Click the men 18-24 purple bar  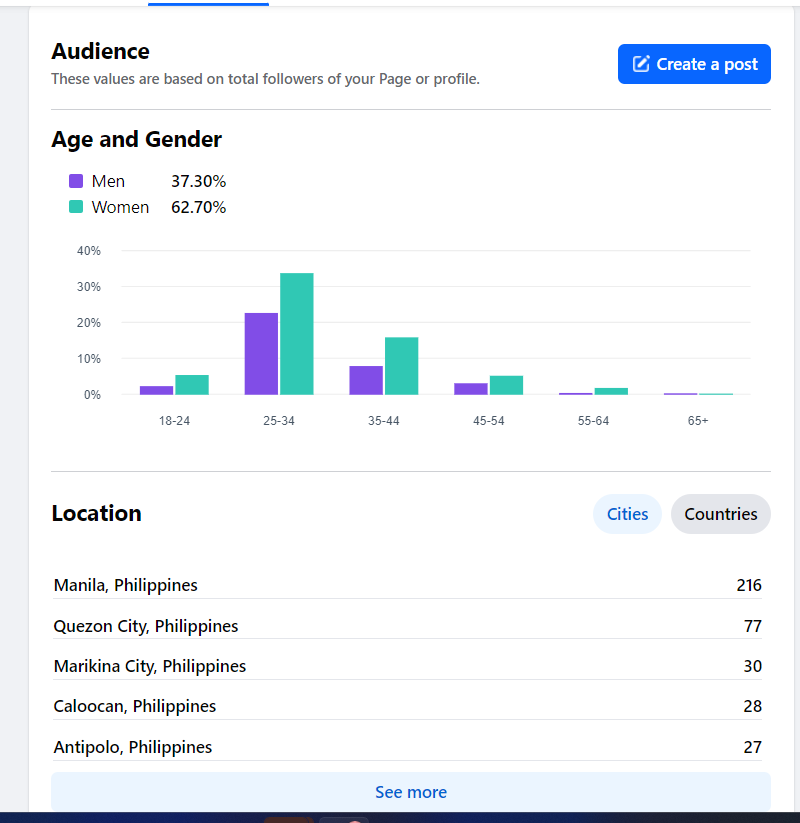coord(156,390)
